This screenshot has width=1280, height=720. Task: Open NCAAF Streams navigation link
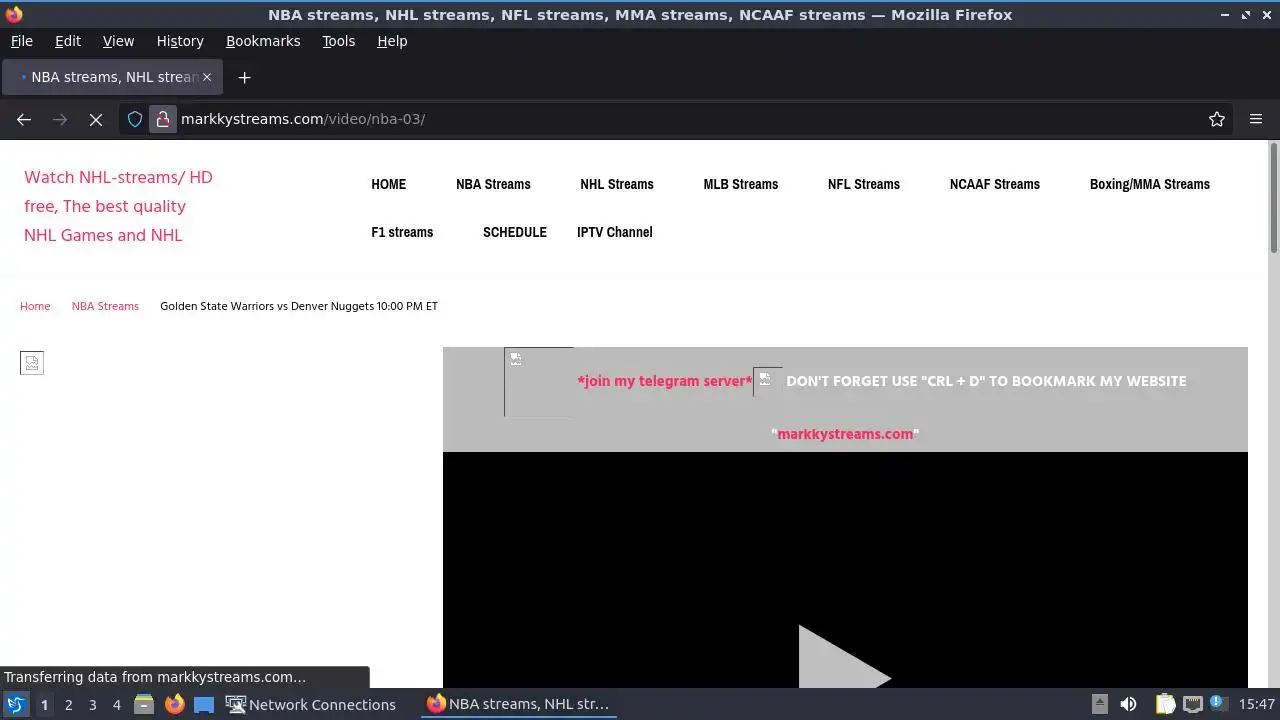(995, 184)
